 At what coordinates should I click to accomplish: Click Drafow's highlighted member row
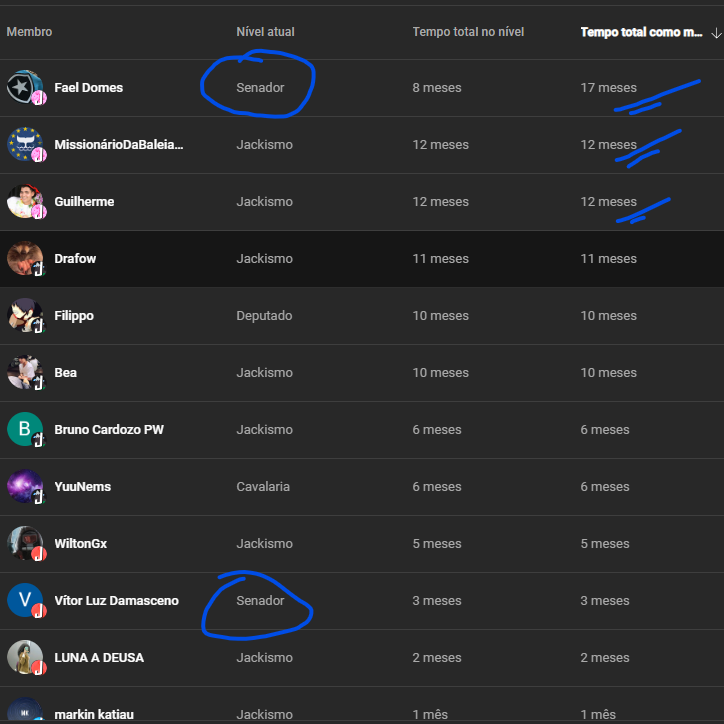pos(362,259)
